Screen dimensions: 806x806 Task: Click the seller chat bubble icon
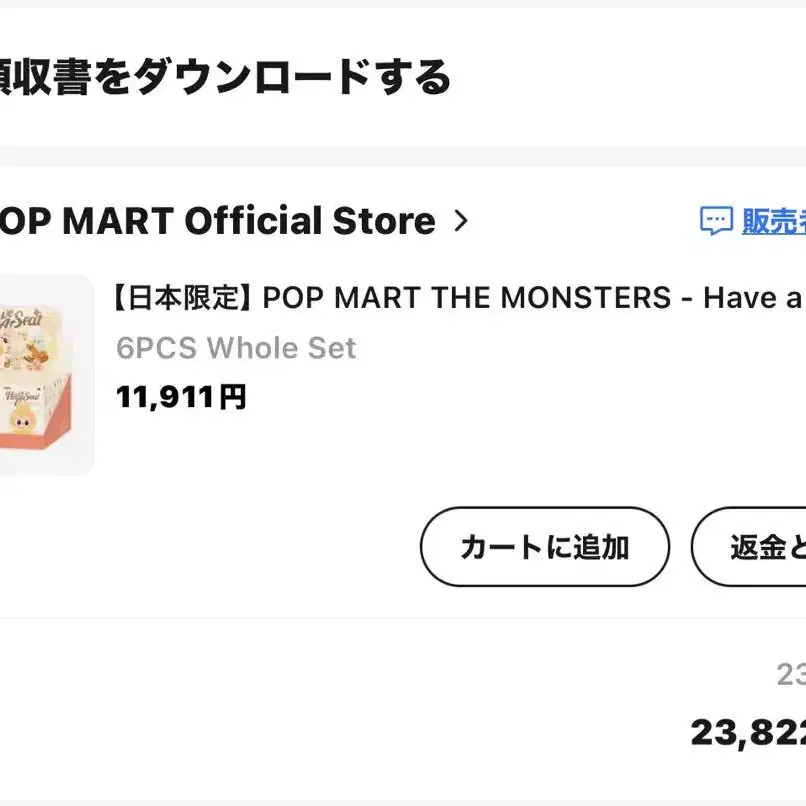pos(716,221)
